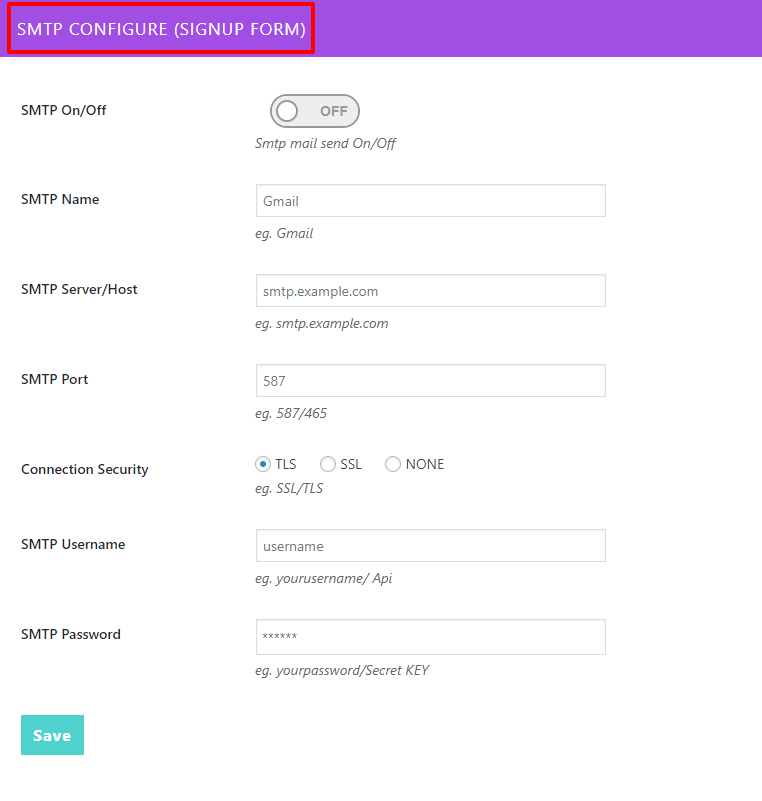Select NONE for connection security
The height and width of the screenshot is (801, 762).
coord(393,464)
